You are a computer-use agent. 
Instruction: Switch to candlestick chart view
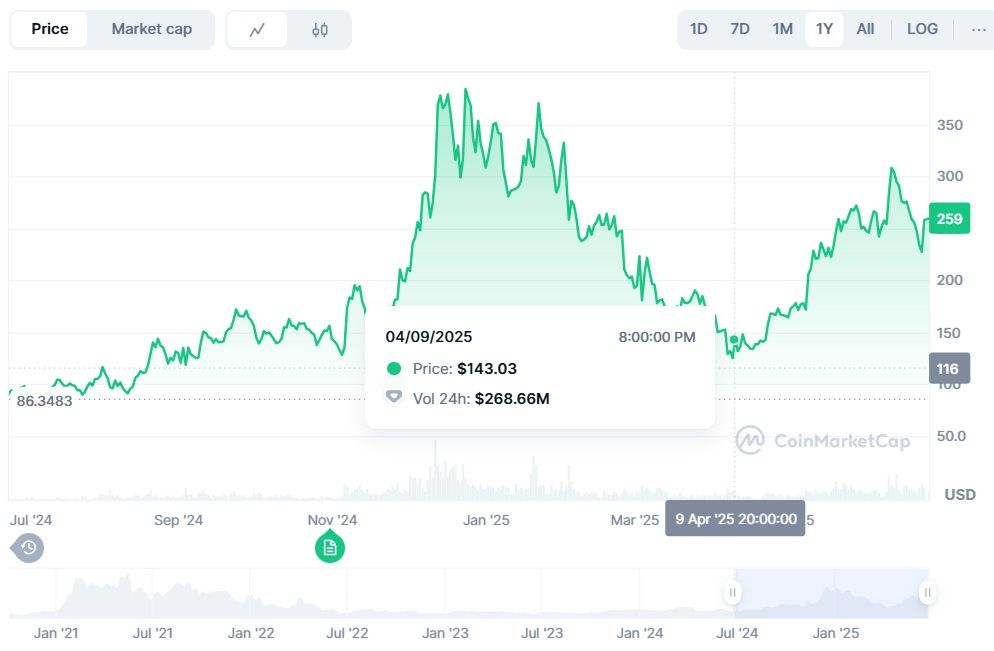tap(319, 30)
